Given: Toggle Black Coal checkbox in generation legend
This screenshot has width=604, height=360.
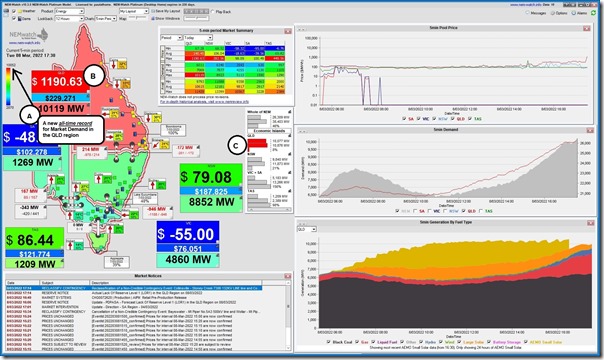Looking at the screenshot, I should tap(329, 342).
